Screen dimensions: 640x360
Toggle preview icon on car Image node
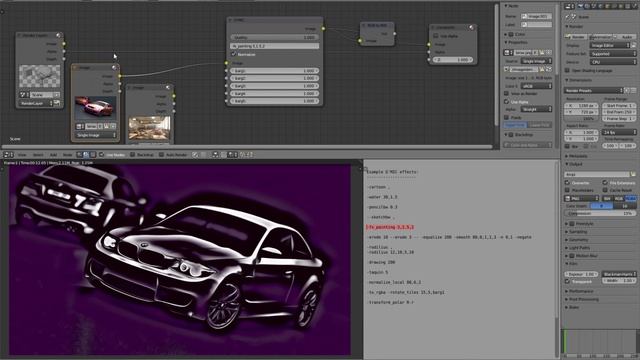point(115,68)
